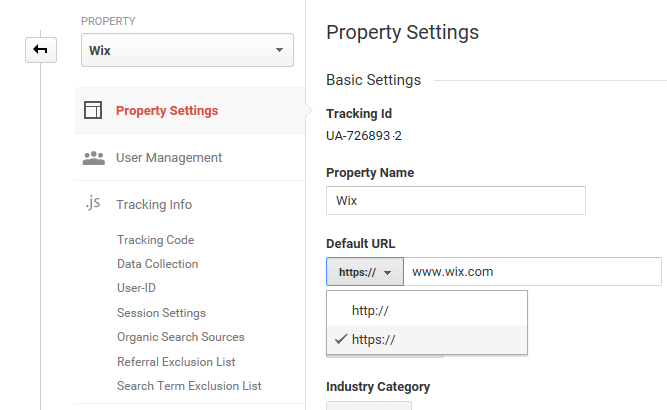Open Search Term Exclusion List
Screen dimensions: 667x410
click(189, 386)
